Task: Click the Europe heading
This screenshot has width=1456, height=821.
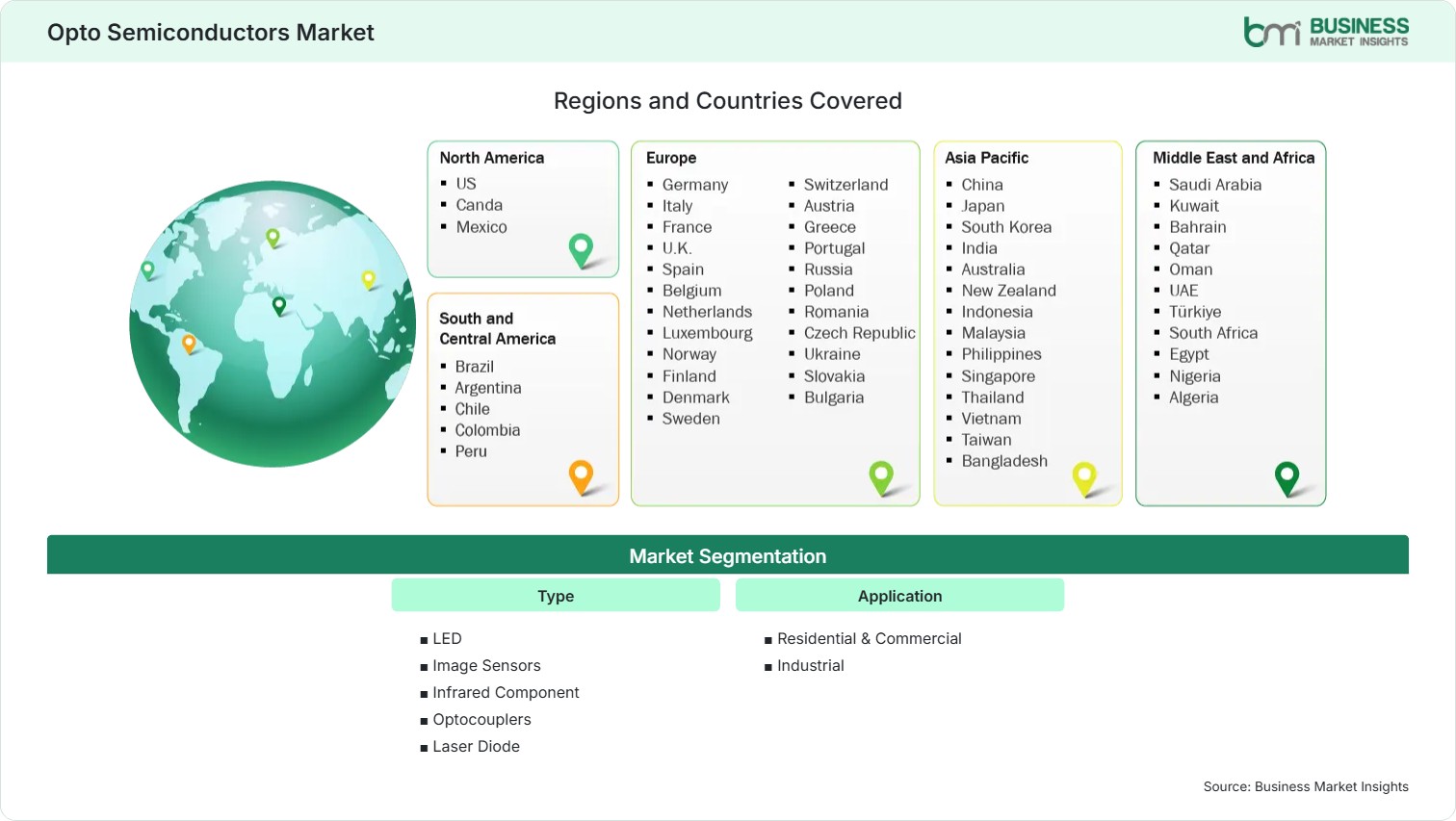Action: 671,158
